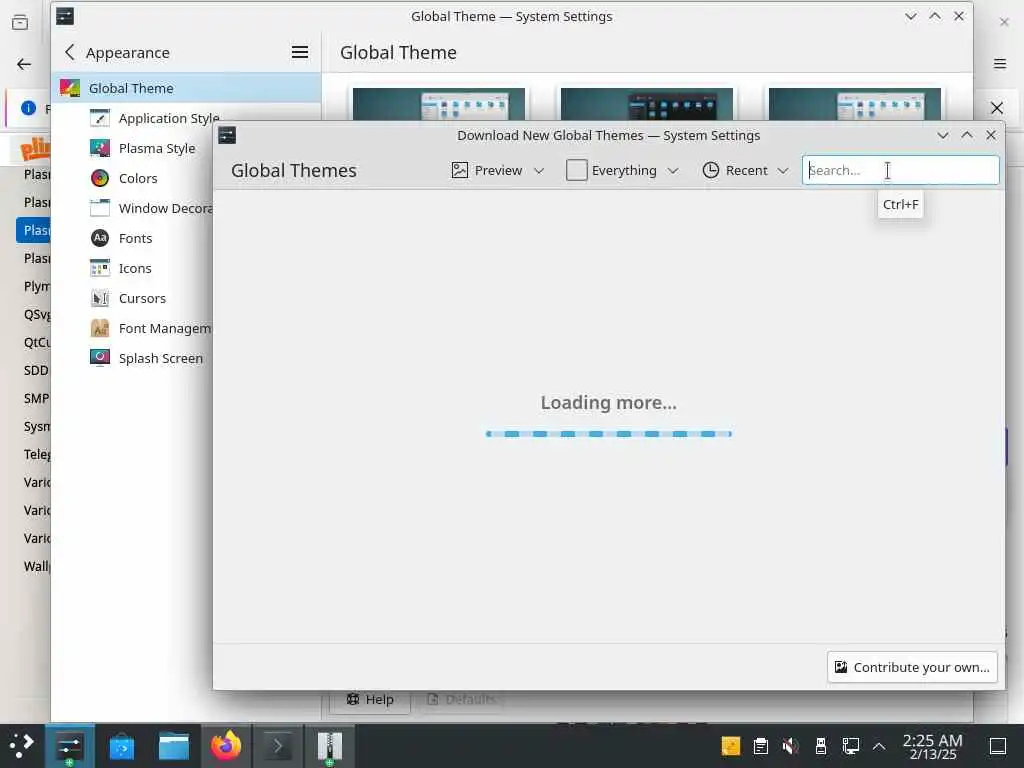
Task: Click the Window Decorations sidebar icon
Action: [x=100, y=208]
